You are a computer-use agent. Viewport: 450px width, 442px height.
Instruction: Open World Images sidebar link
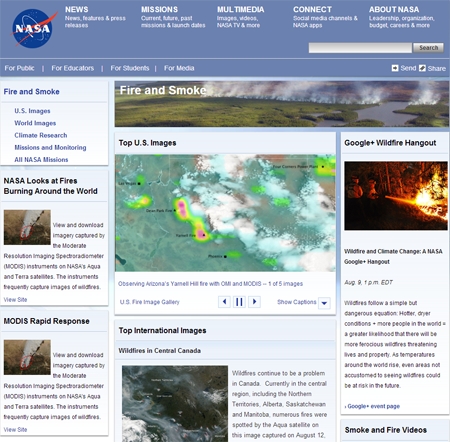coord(35,123)
